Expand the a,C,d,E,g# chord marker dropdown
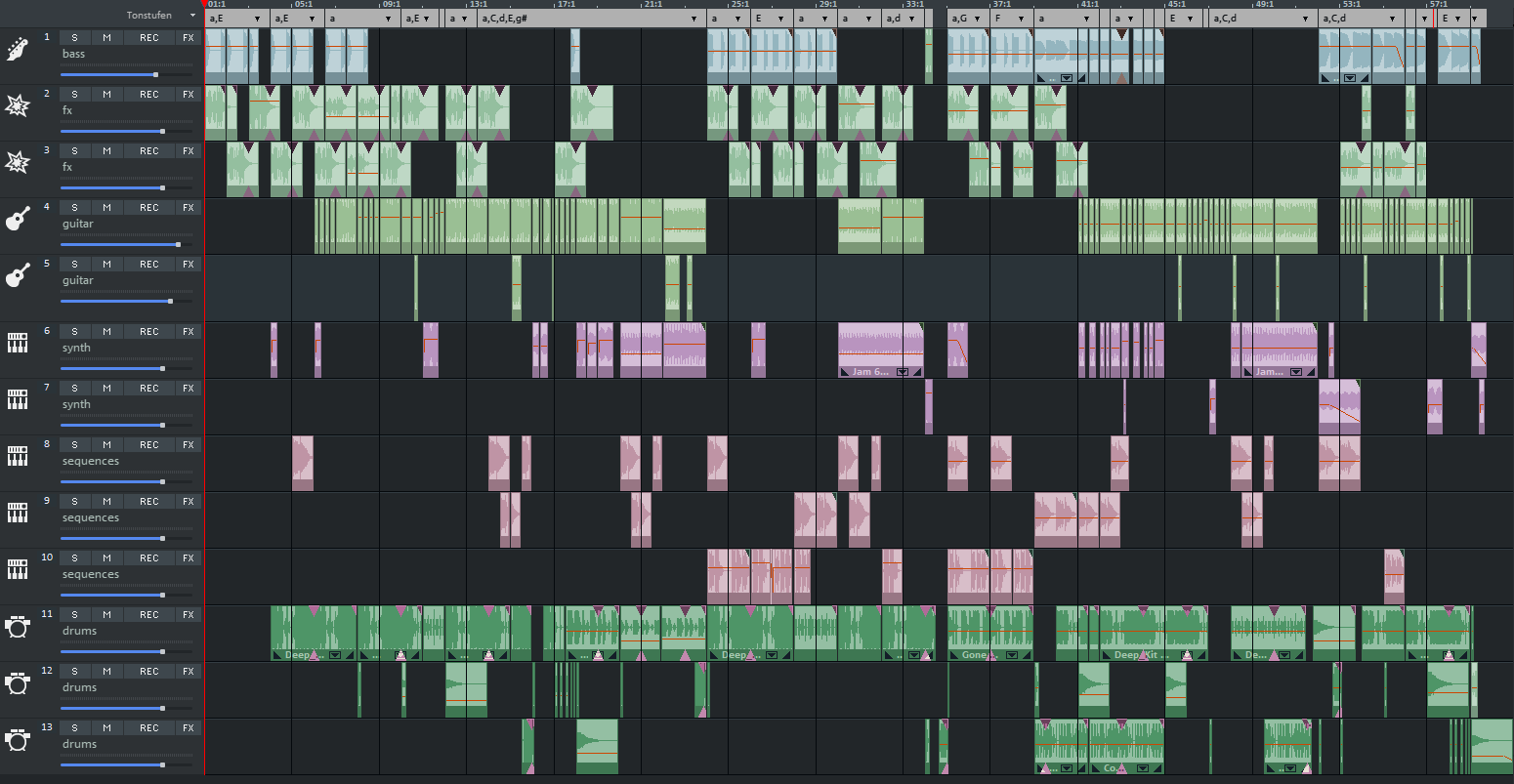Viewport: 1514px width, 784px height. 694,19
